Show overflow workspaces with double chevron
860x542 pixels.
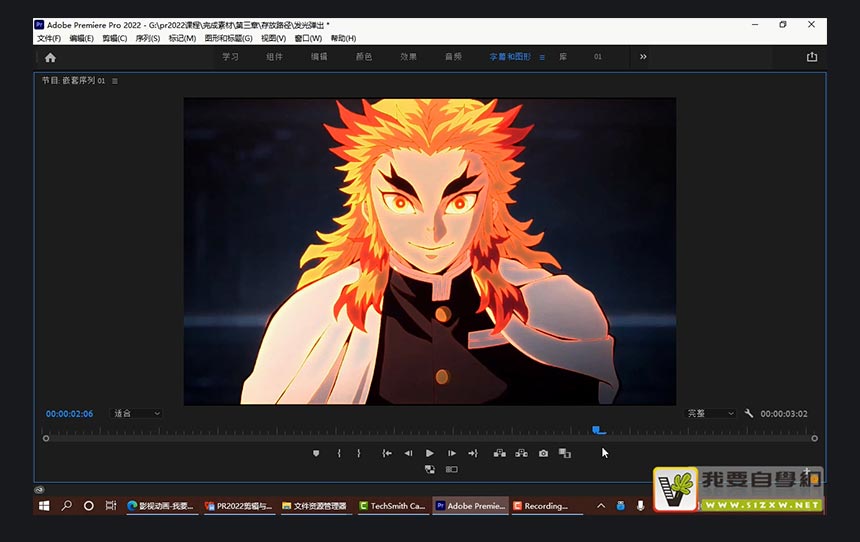(x=643, y=57)
